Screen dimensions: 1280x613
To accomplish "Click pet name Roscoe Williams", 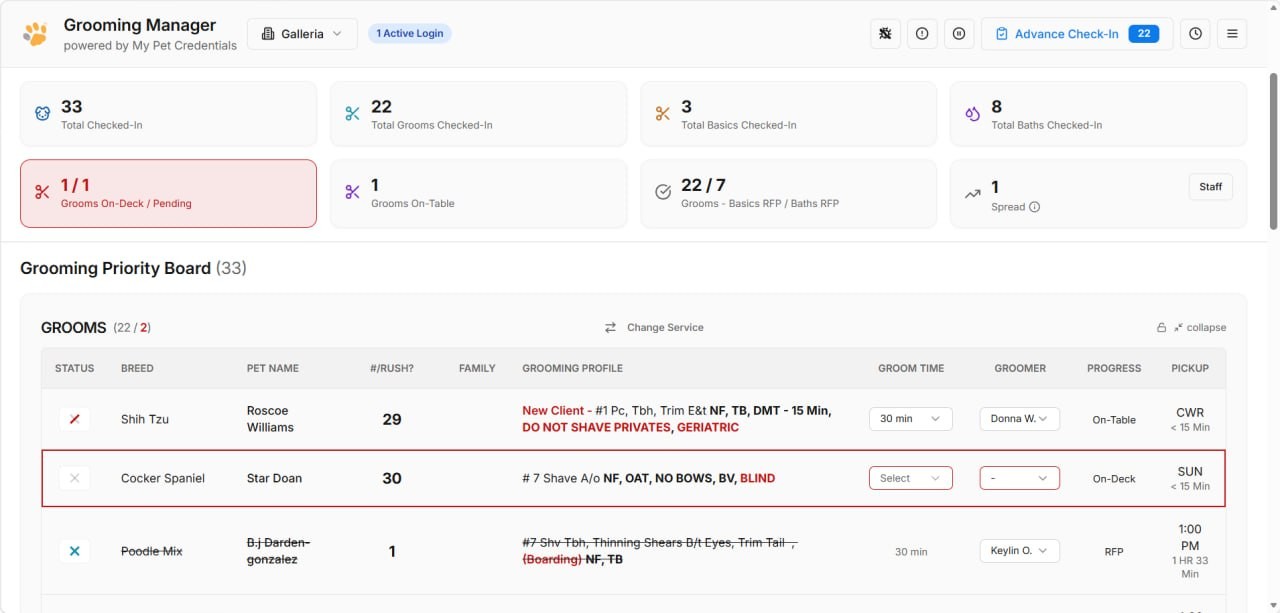I will pos(270,419).
